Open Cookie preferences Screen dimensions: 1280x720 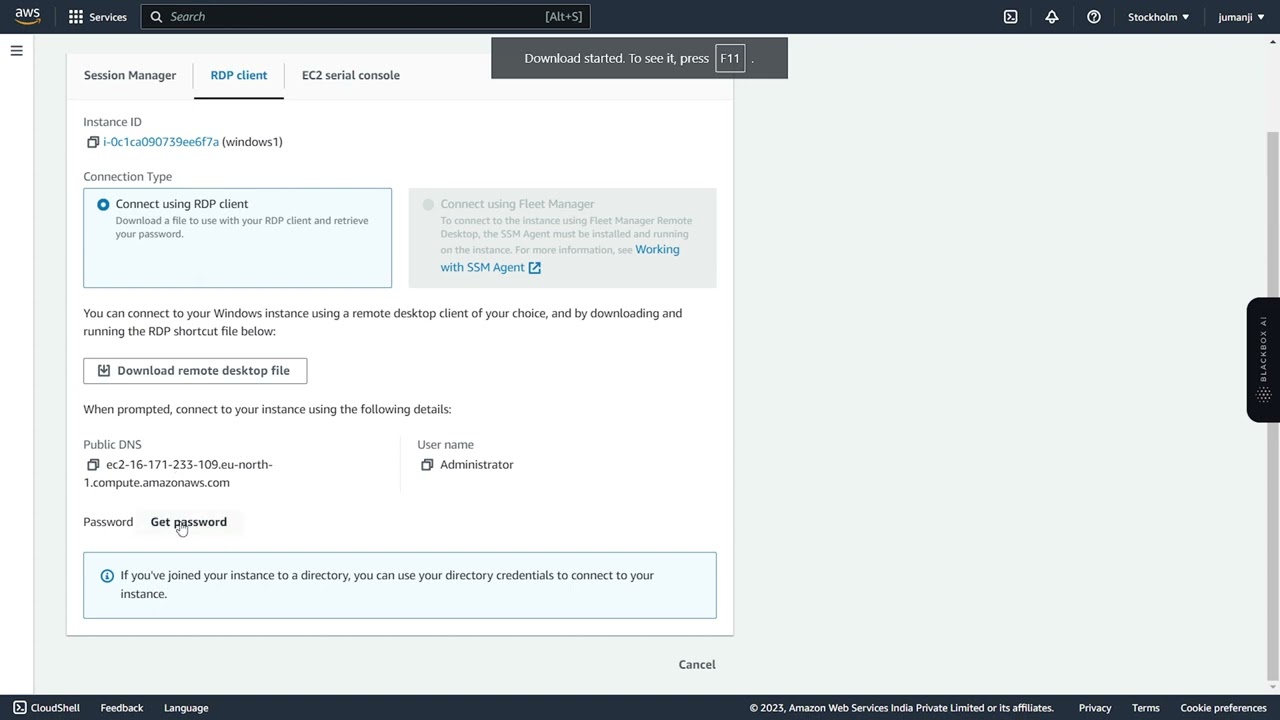pyautogui.click(x=1224, y=708)
